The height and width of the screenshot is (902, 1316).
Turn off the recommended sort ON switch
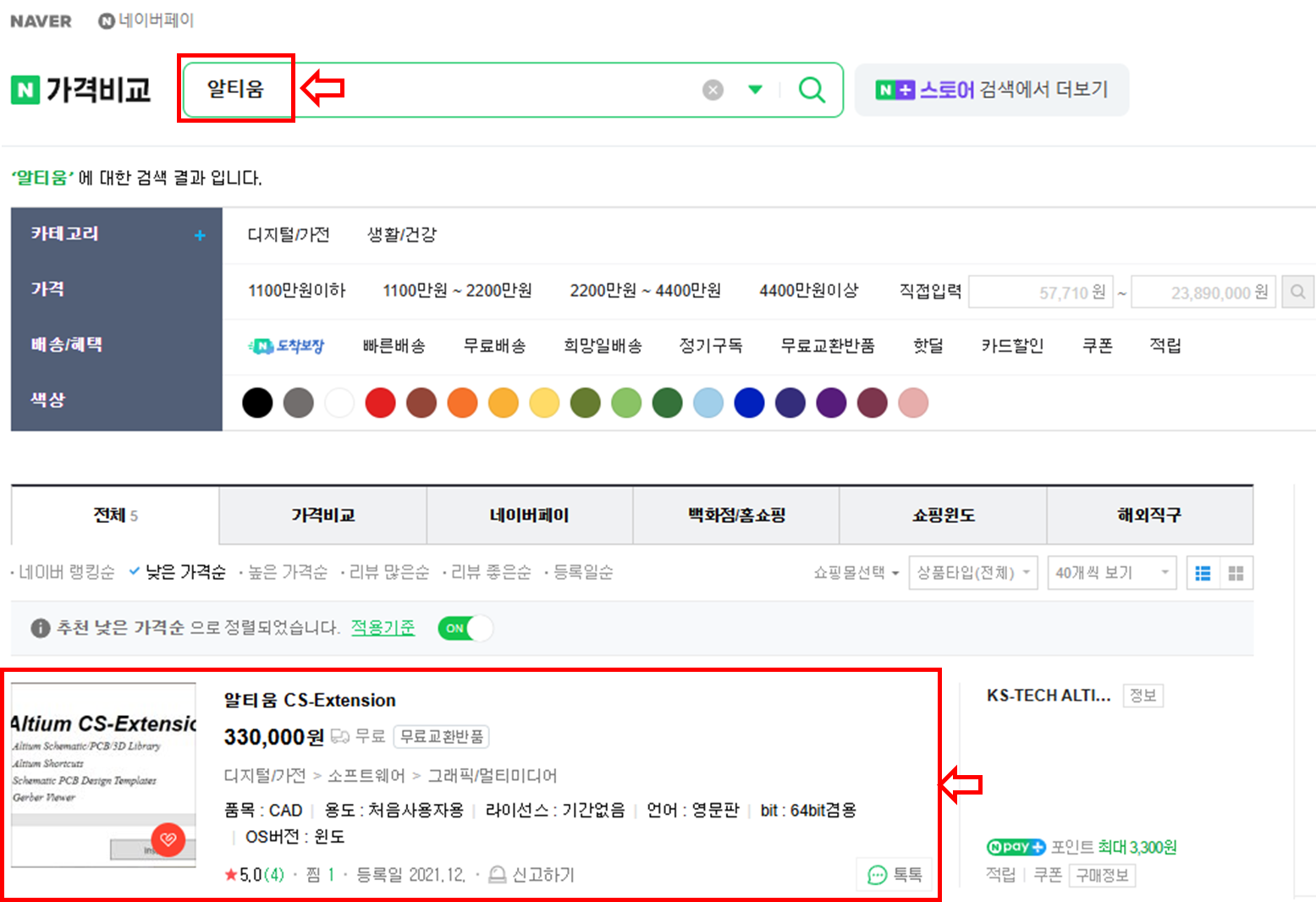pos(465,628)
